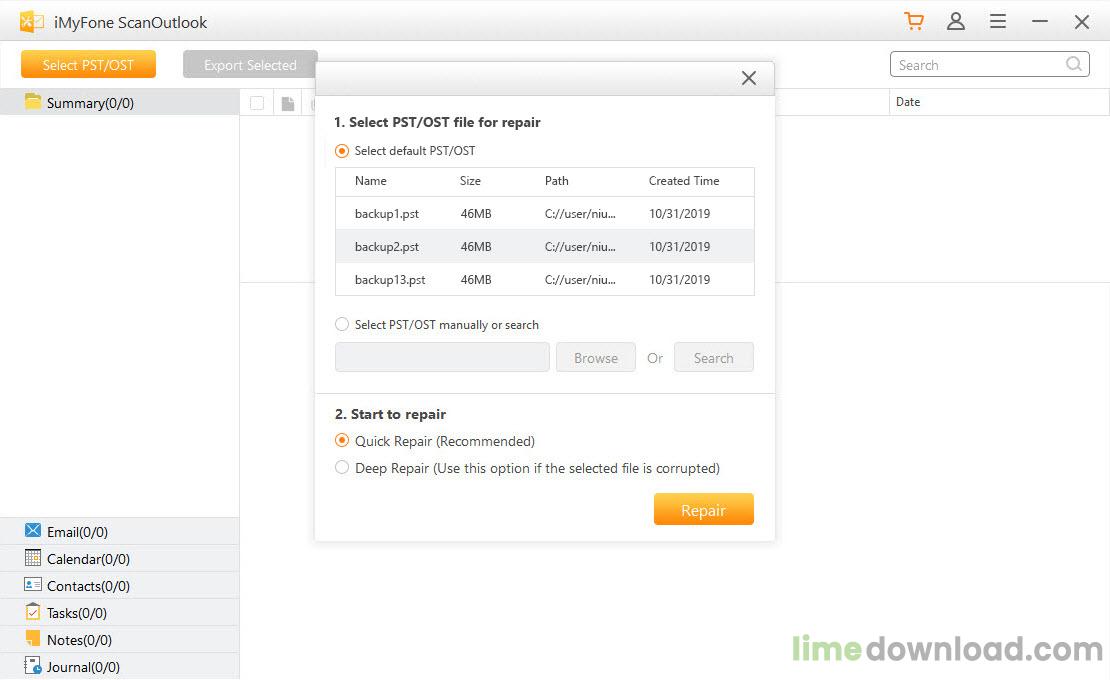This screenshot has height=680, width=1110.
Task: Switch to Journal(0/0) category
Action: point(120,666)
